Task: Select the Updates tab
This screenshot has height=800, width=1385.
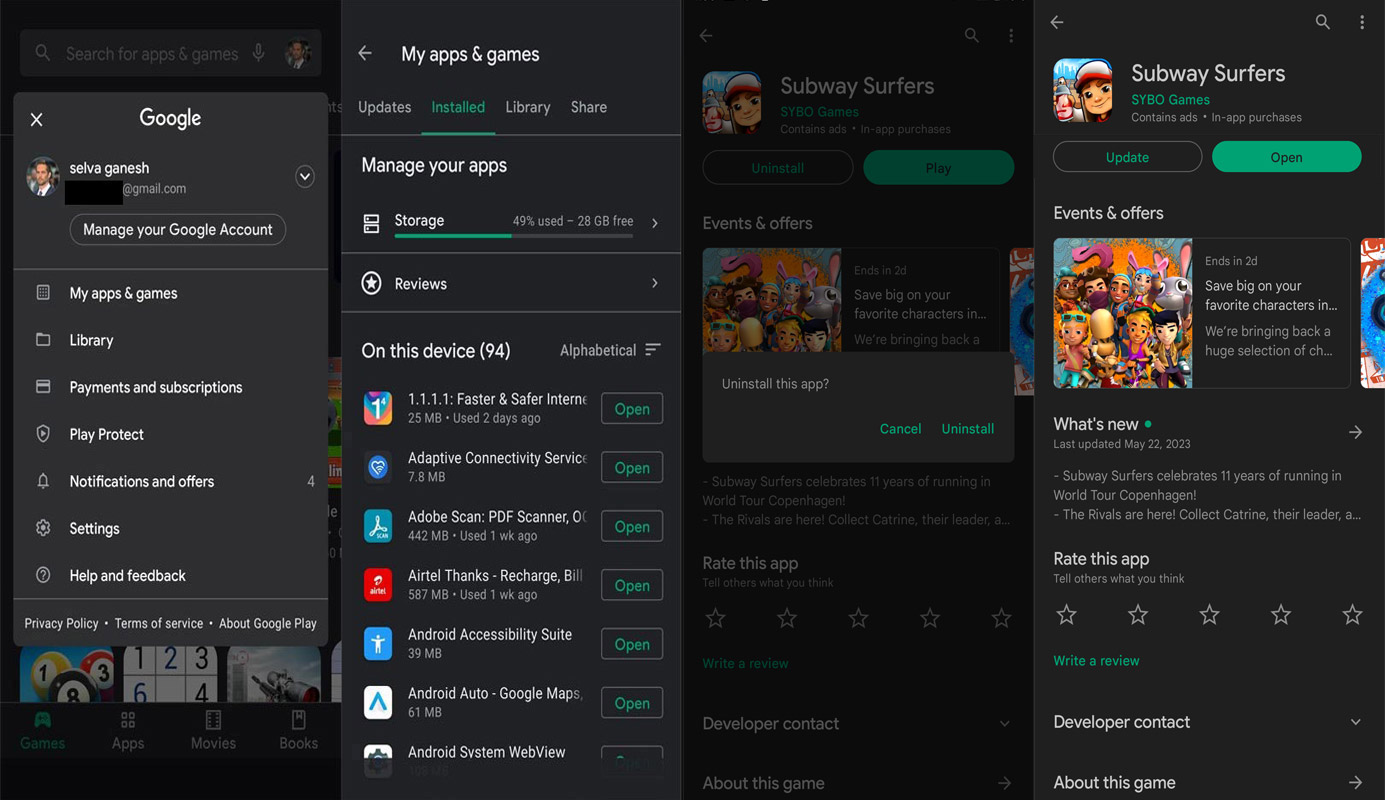Action: pos(384,107)
